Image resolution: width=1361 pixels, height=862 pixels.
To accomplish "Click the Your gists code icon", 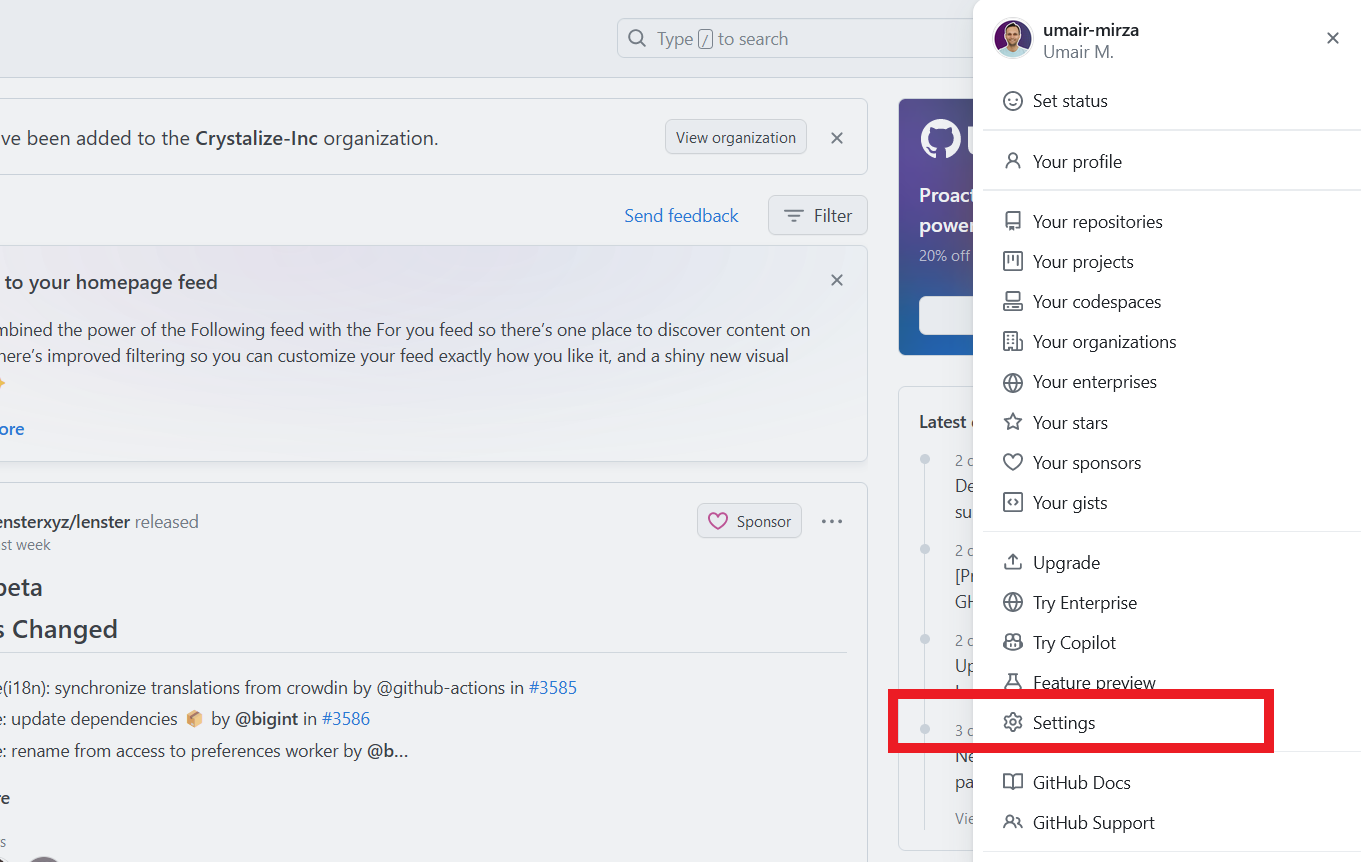I will 1013,503.
